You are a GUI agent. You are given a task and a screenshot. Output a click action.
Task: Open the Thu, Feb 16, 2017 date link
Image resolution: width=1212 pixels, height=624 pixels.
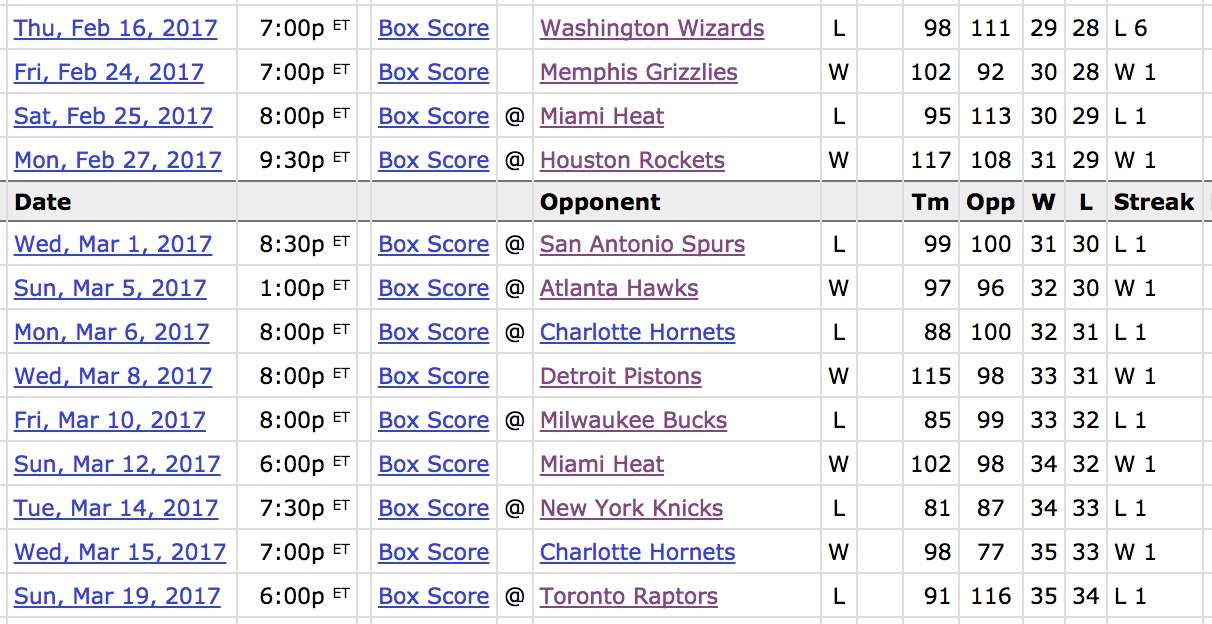tap(115, 28)
